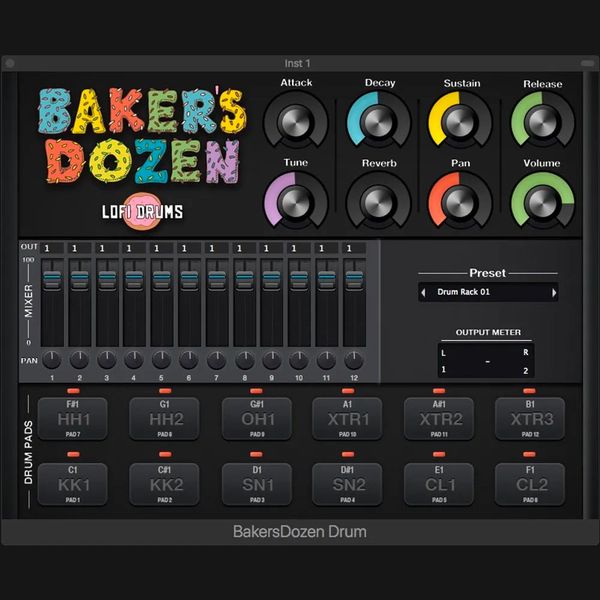Trigger the HH1 drum pad
This screenshot has height=600, width=600.
click(73, 419)
